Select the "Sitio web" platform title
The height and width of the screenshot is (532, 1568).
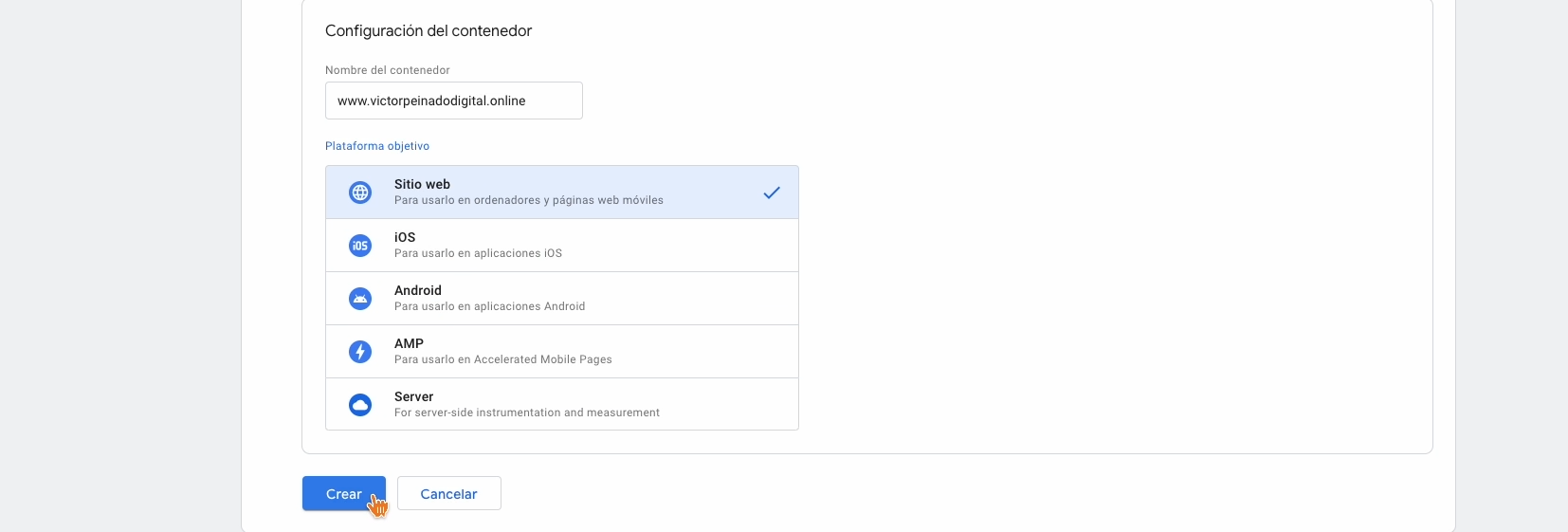pyautogui.click(x=422, y=184)
